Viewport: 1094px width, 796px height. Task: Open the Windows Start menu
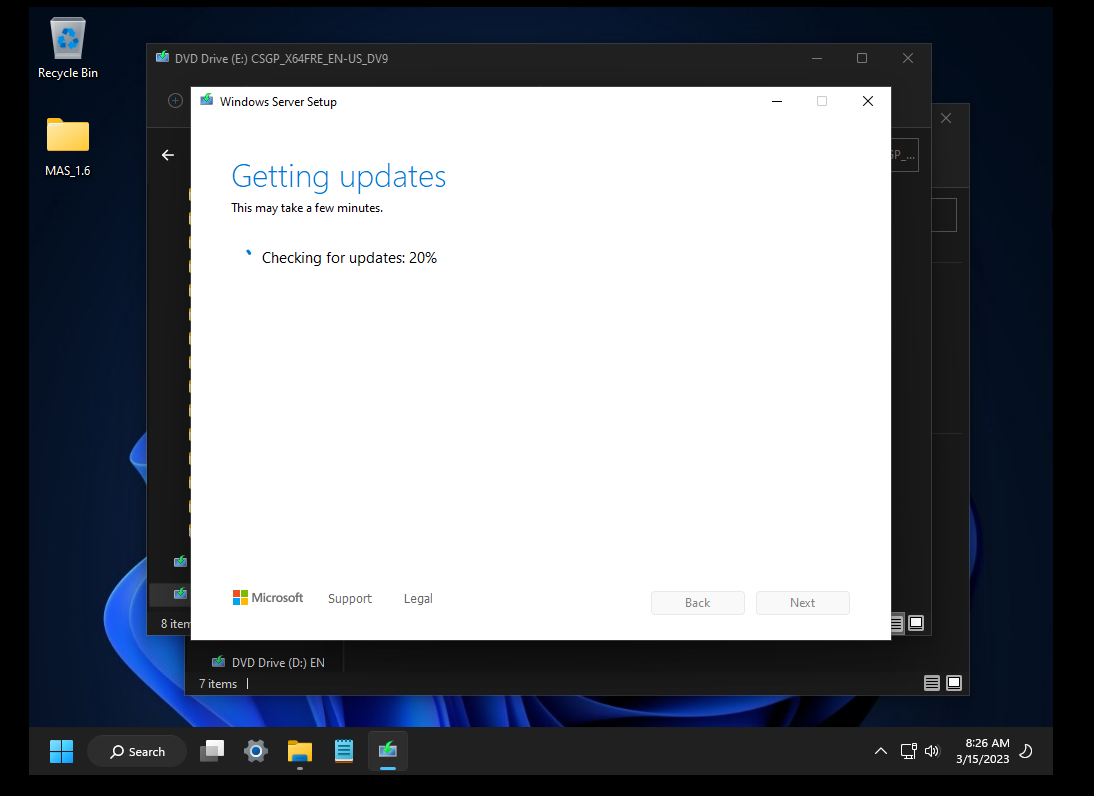point(61,751)
